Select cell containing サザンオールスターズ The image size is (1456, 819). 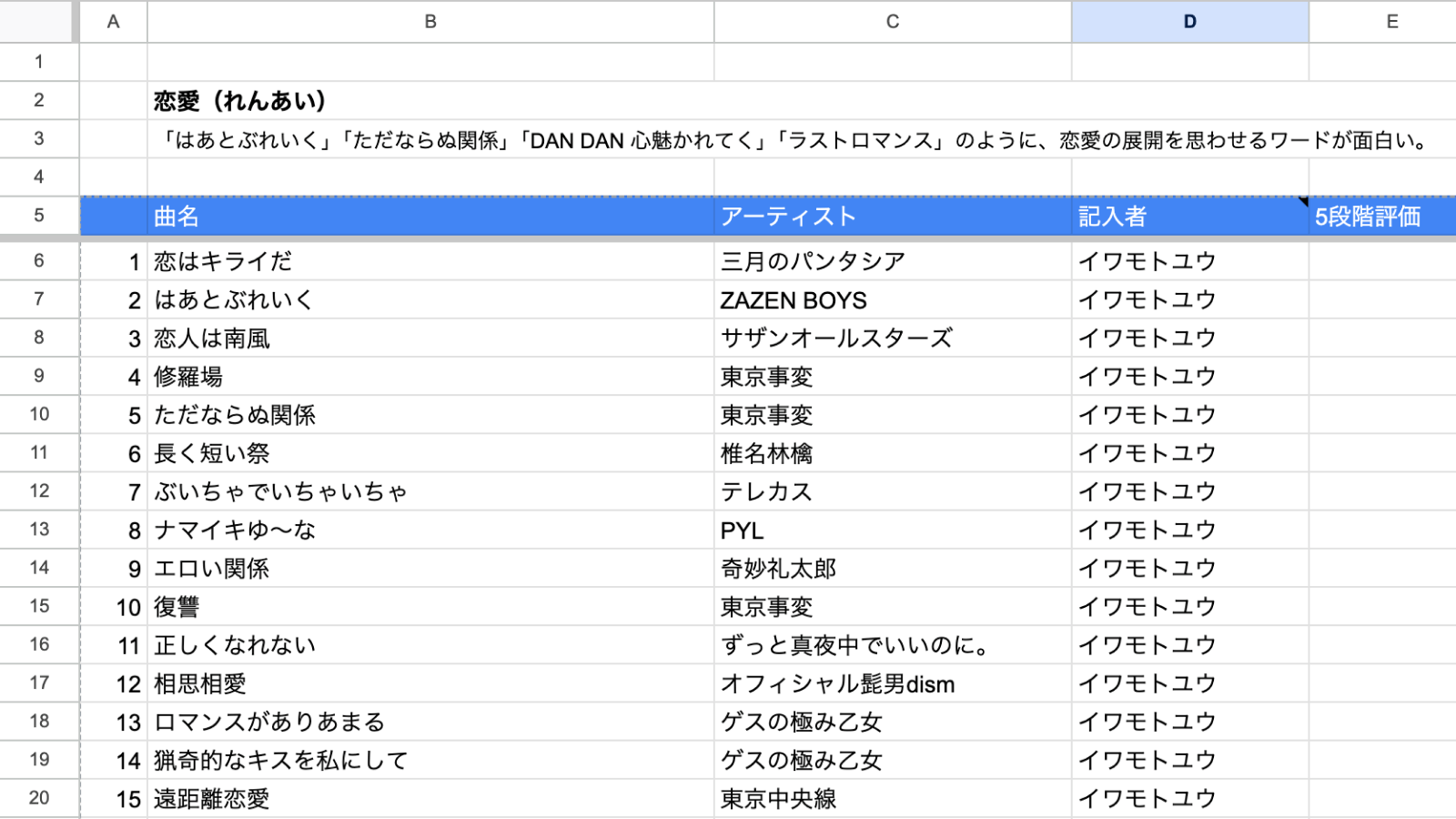893,338
